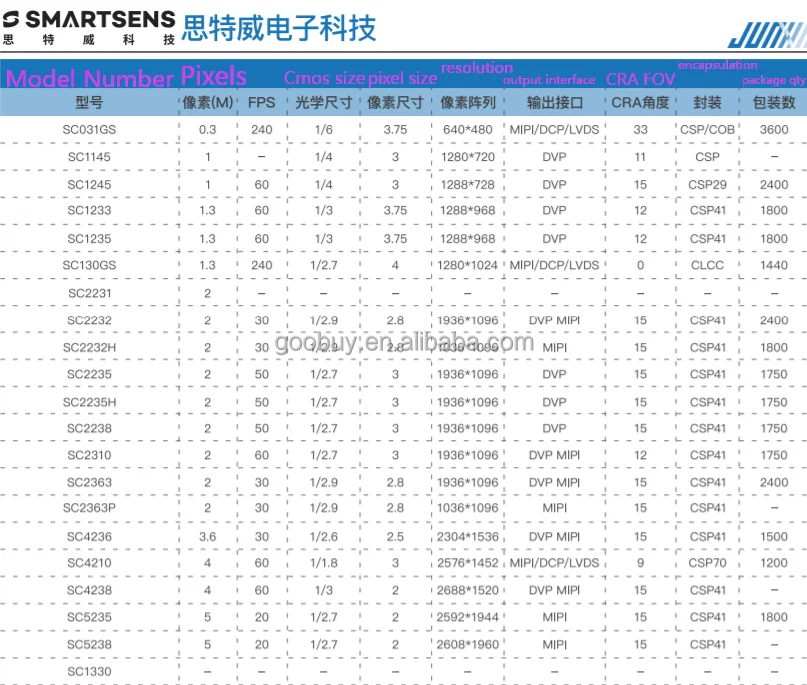Select the 型号 column header
807x685 pixels.
[x=89, y=103]
